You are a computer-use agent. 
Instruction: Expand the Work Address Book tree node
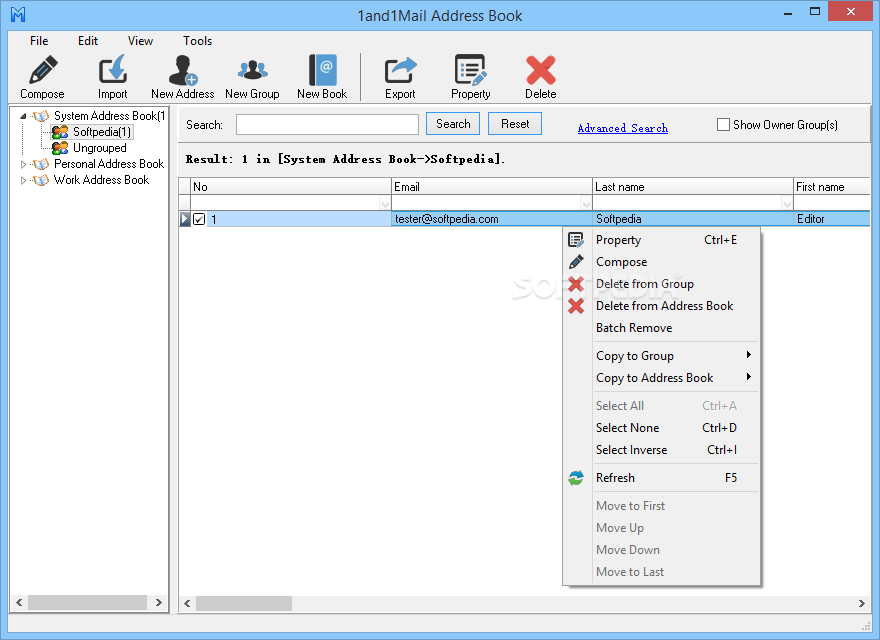tap(23, 181)
